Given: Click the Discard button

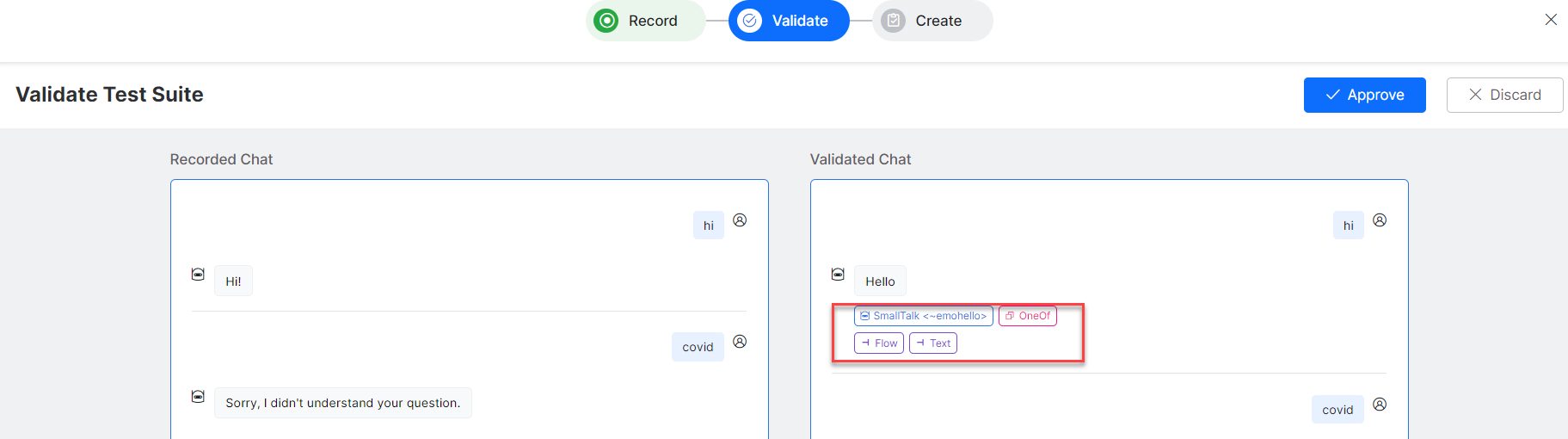Looking at the screenshot, I should click(x=1503, y=95).
